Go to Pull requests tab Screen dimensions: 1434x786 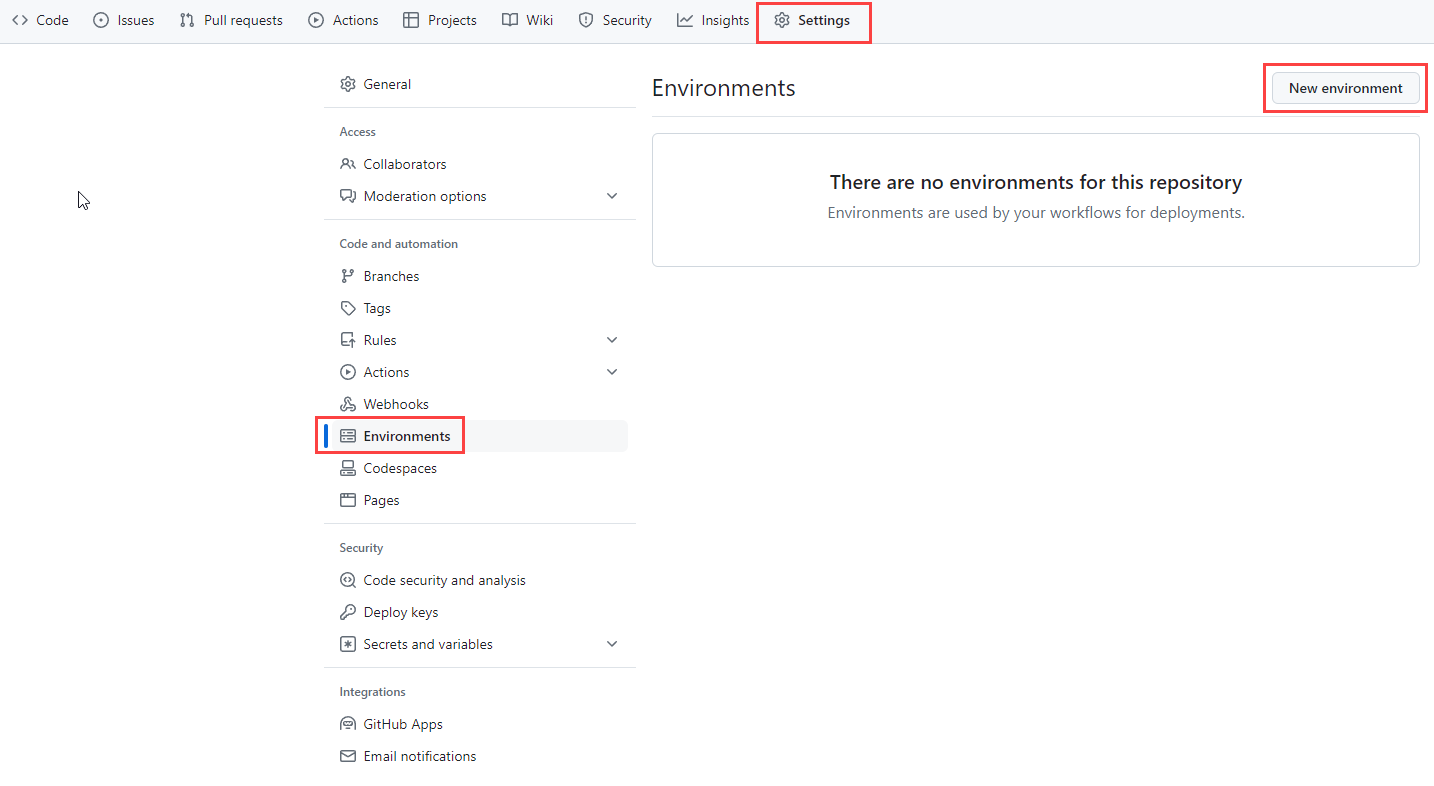coord(231,20)
